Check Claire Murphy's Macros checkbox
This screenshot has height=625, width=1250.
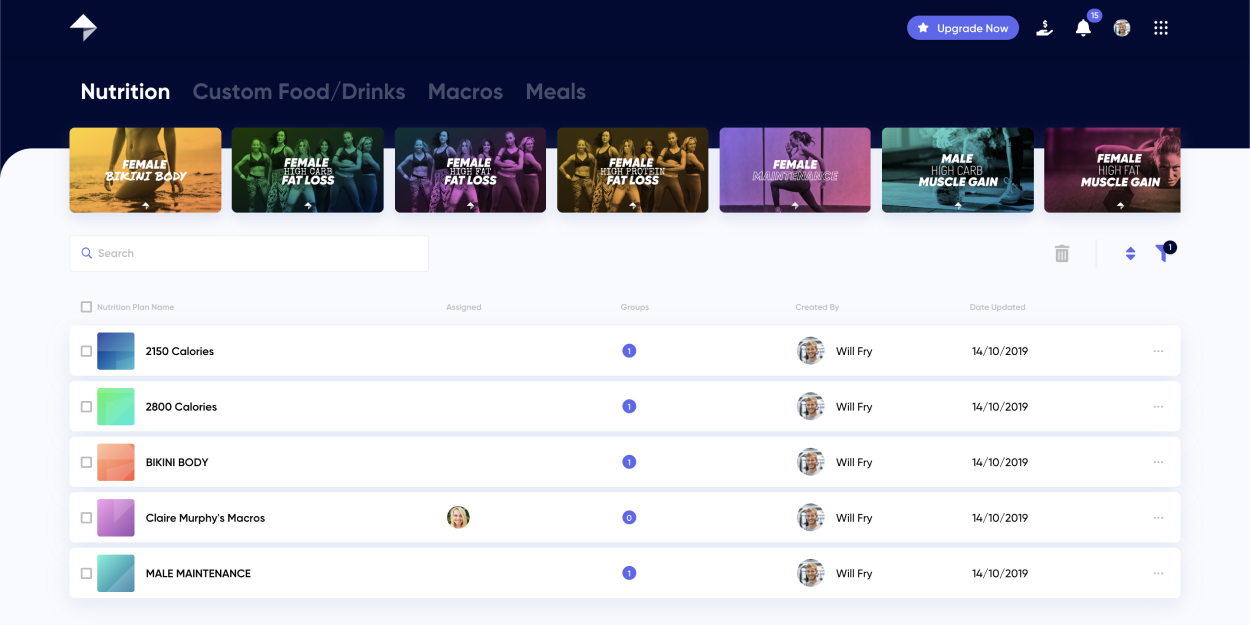click(86, 518)
